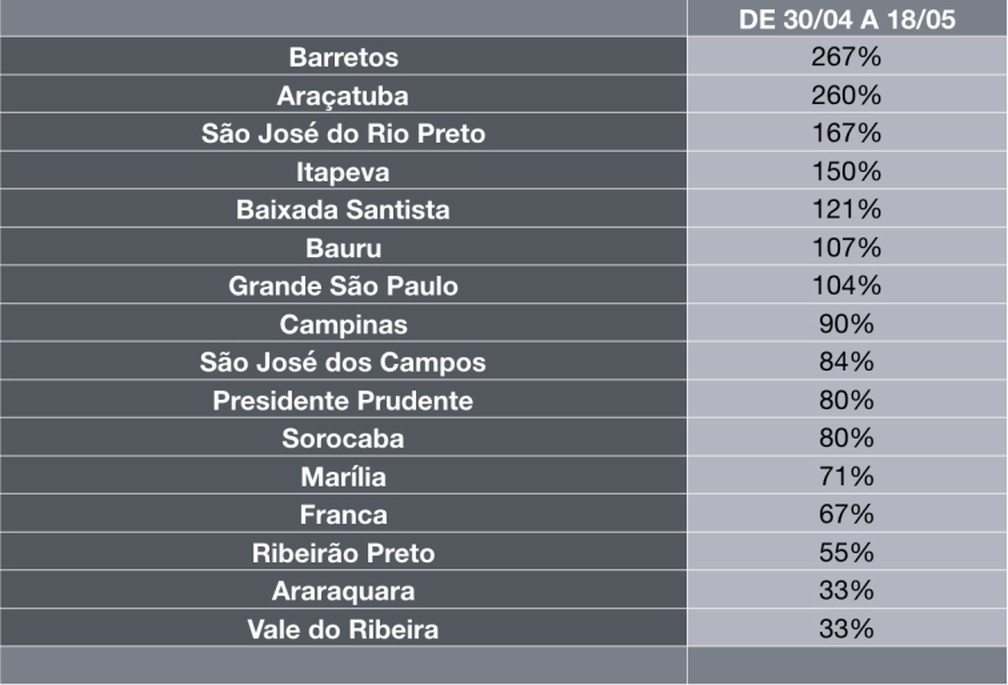The image size is (1008, 685).
Task: Select the Ribeirão Preto cell
Action: click(343, 553)
